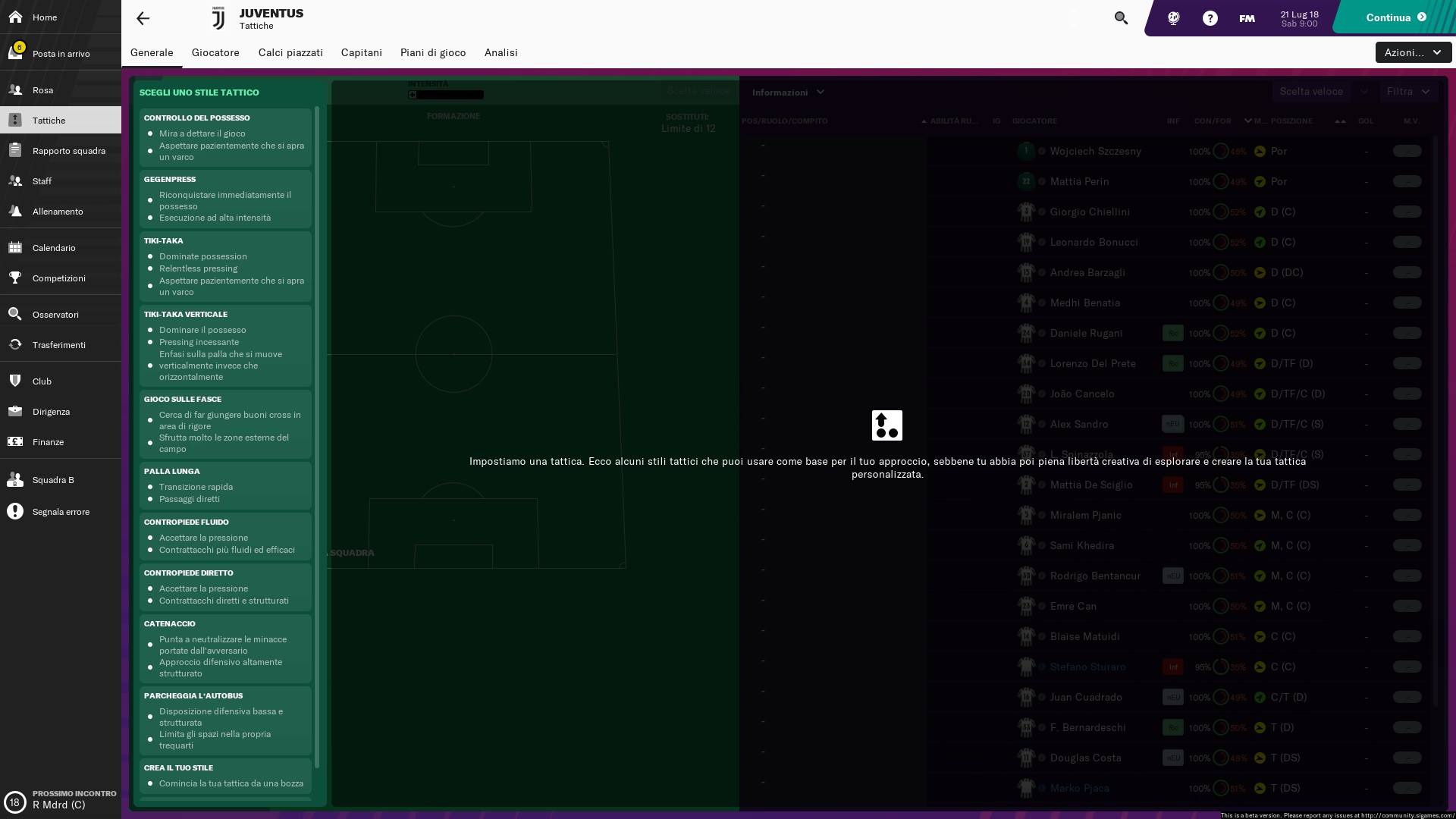The image size is (1456, 819).
Task: Open Stefano Sturaro player link
Action: click(x=1087, y=667)
